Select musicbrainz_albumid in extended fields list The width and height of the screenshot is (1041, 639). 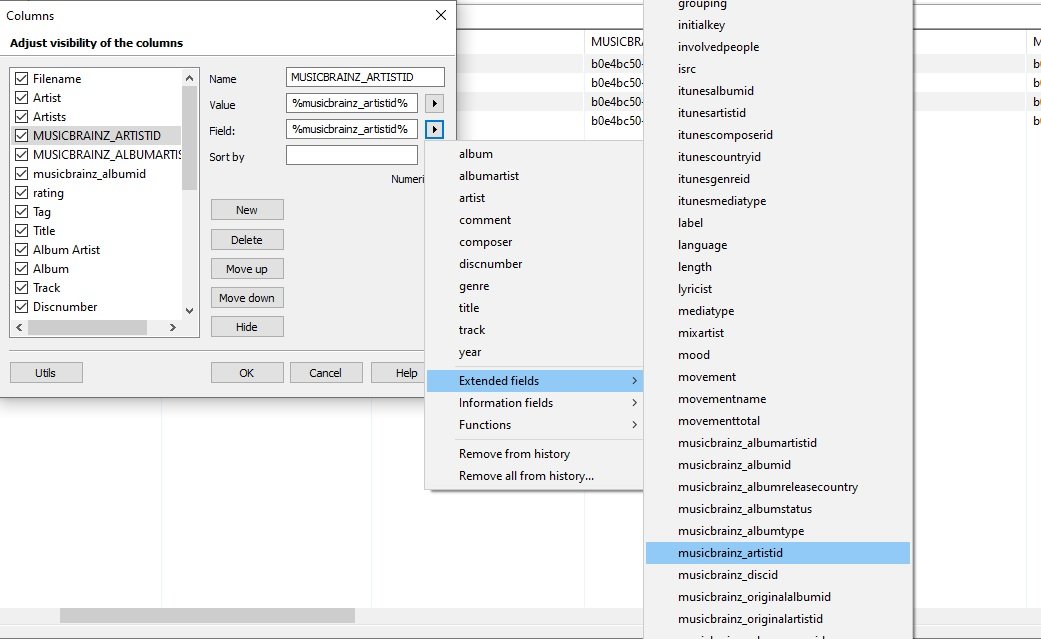pos(777,465)
